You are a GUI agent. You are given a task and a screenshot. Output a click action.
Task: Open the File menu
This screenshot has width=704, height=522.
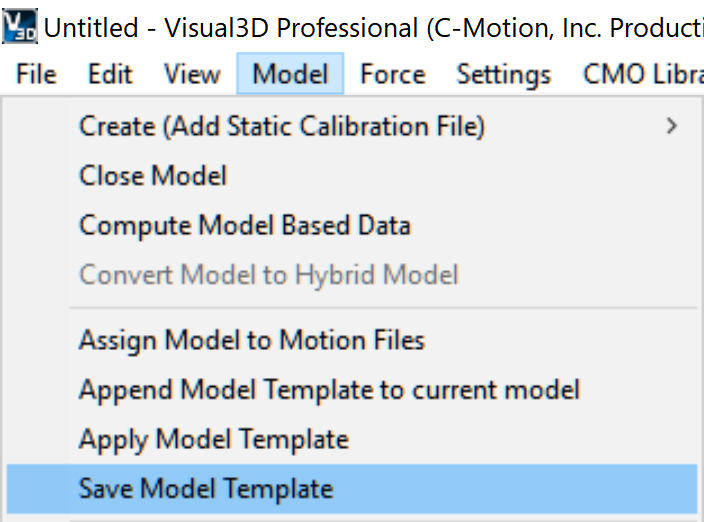point(36,74)
